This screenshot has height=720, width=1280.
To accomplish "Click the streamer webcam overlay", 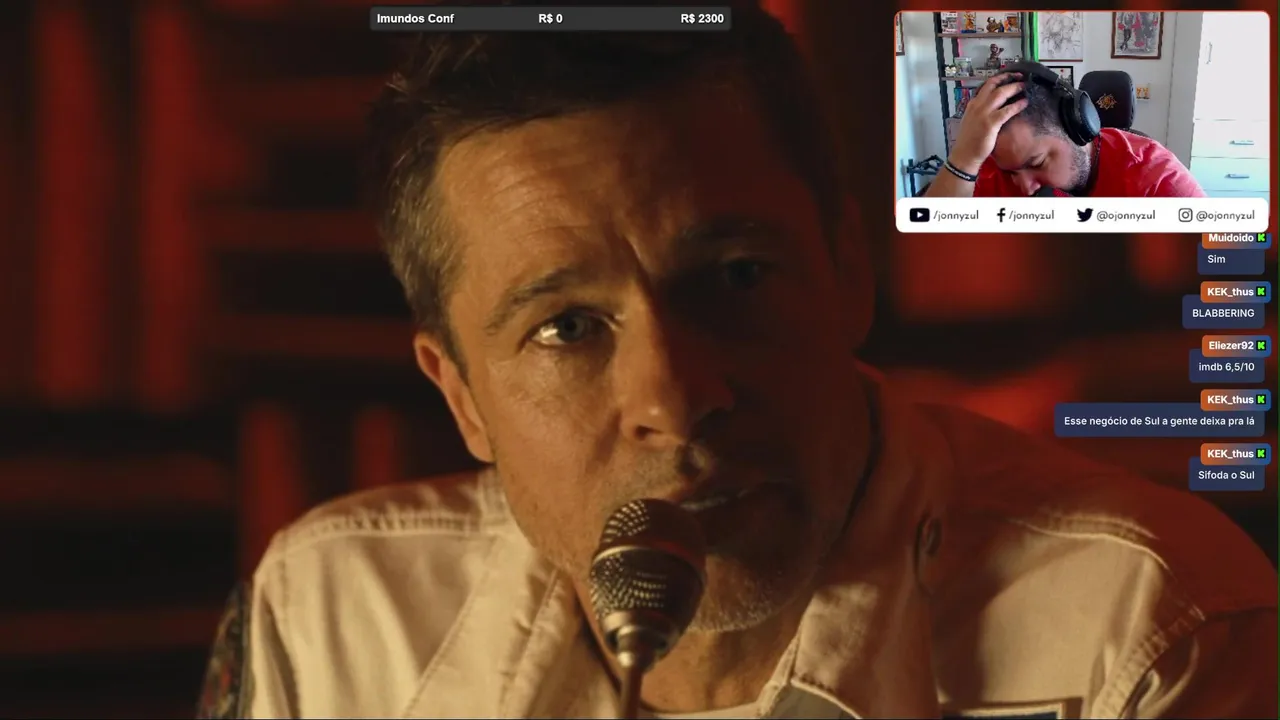I will (x=1082, y=104).
